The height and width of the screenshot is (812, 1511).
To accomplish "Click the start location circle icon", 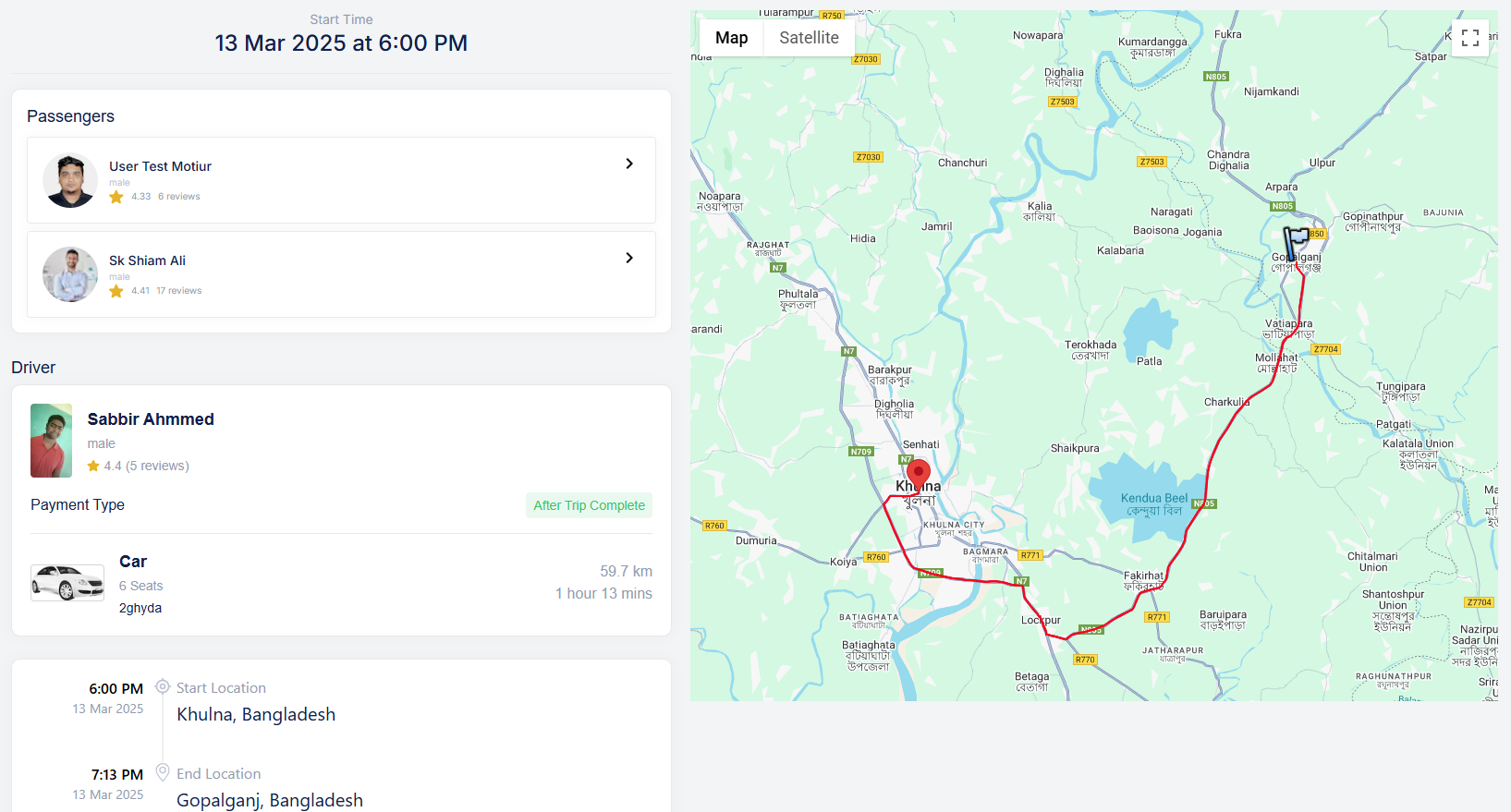I will click(x=163, y=686).
